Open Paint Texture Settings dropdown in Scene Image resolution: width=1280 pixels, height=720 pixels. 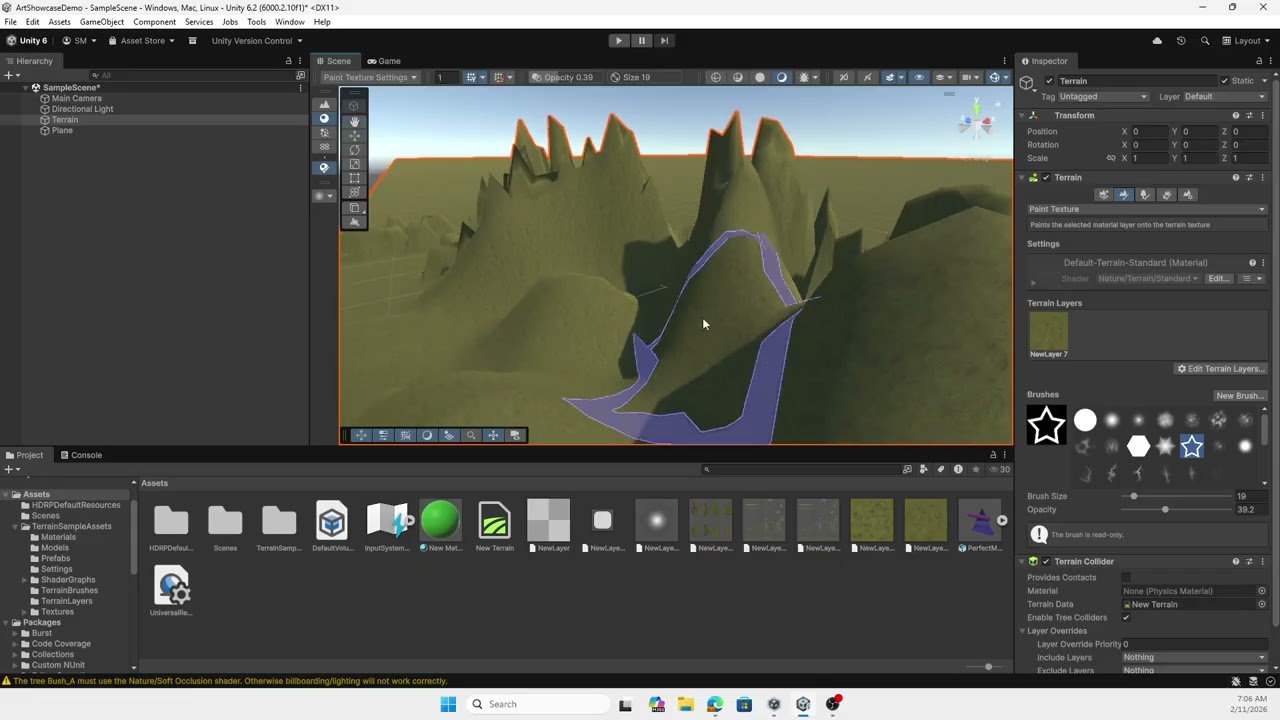(369, 77)
